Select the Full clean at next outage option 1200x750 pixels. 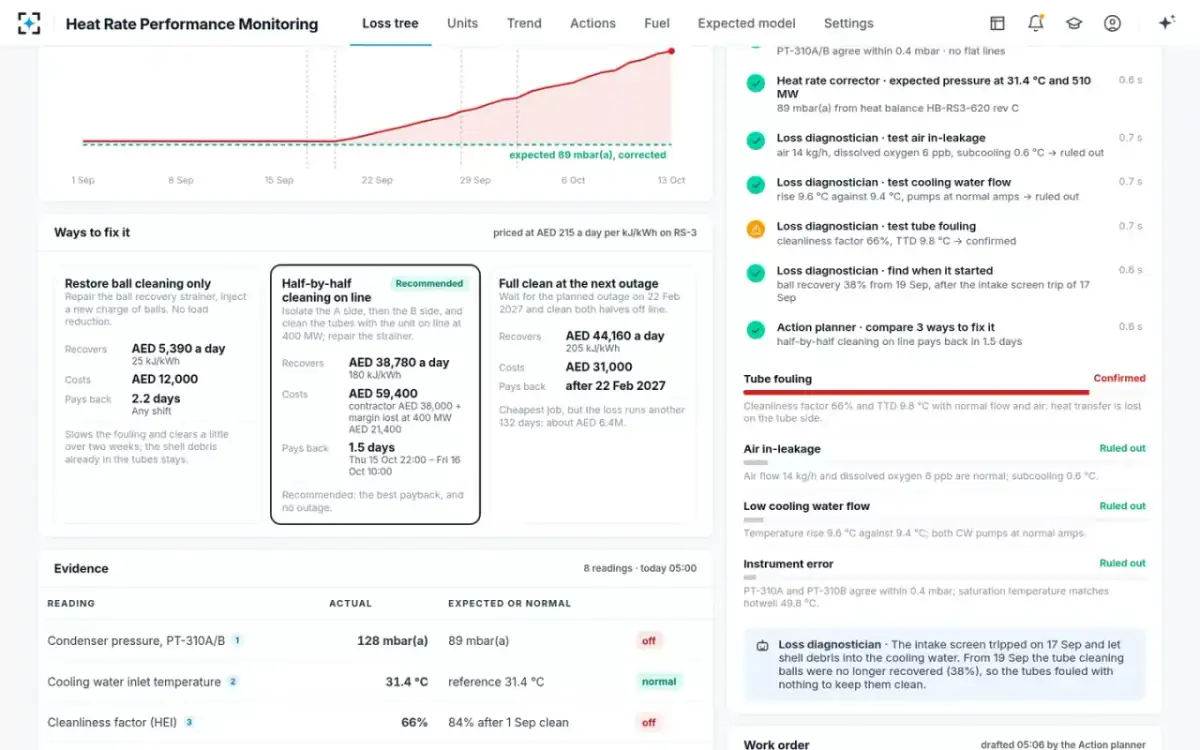click(592, 395)
